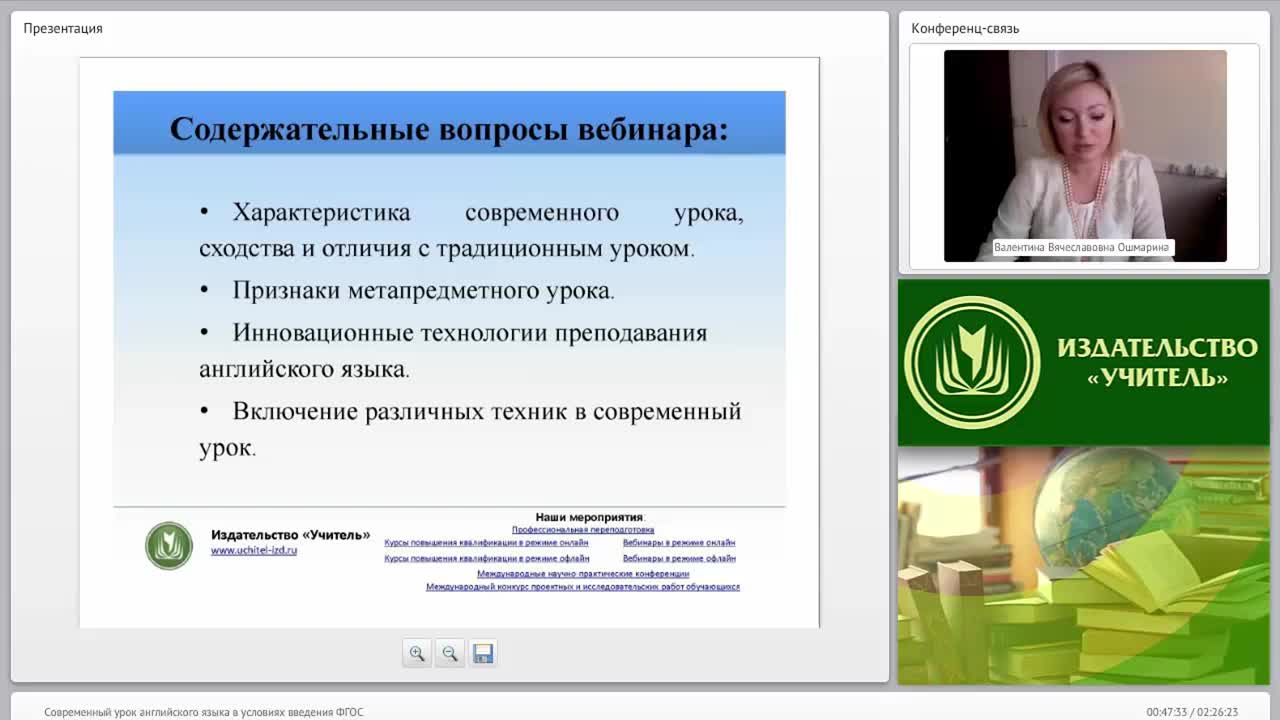Zoom out of the presentation slide

pos(450,653)
